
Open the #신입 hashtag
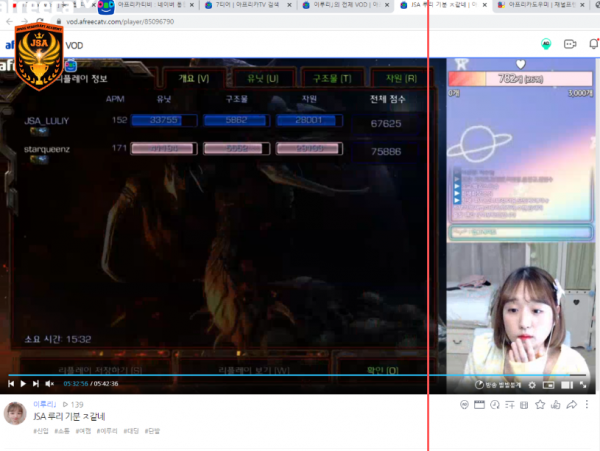(41, 431)
